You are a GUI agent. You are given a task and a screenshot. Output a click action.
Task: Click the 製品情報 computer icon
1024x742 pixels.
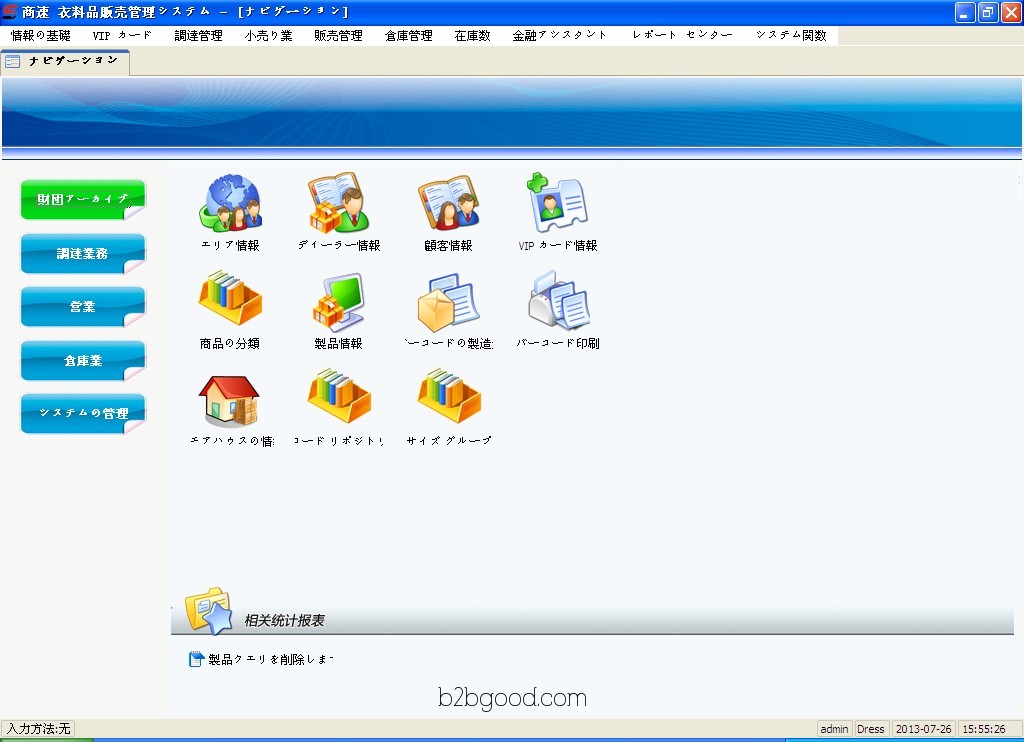click(x=339, y=301)
